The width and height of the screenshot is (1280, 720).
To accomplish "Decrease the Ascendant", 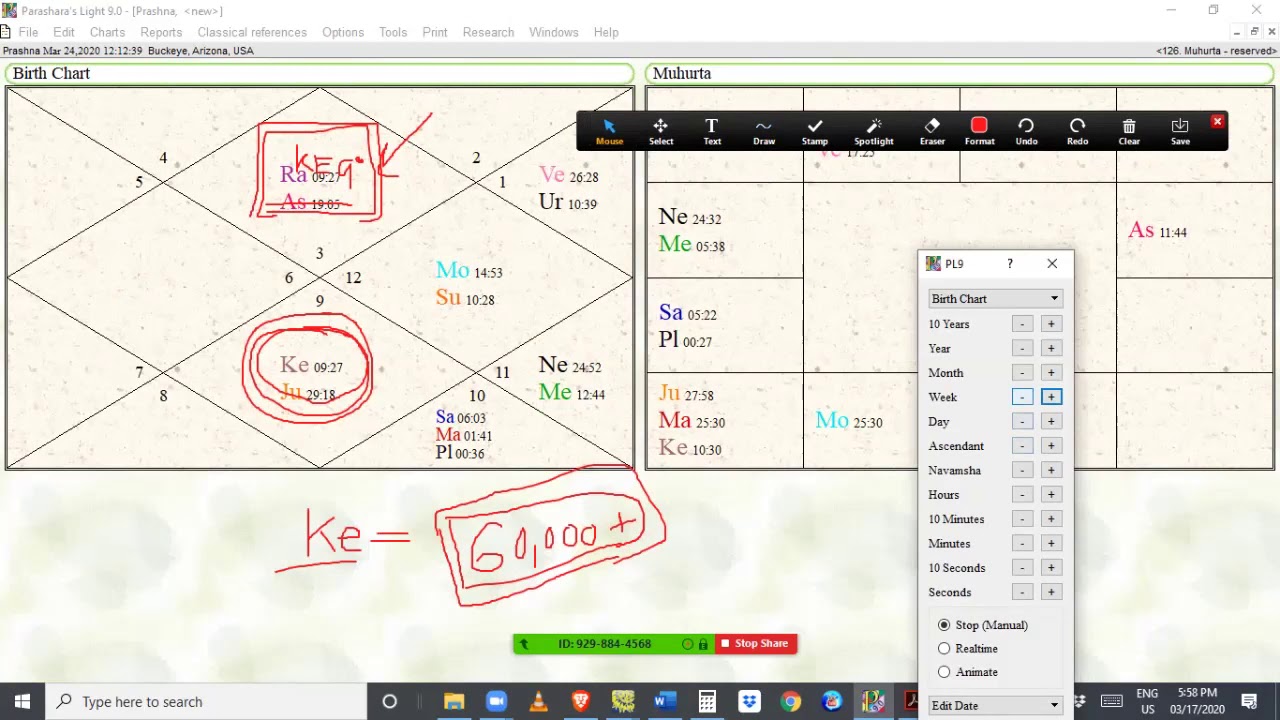I will point(1022,446).
